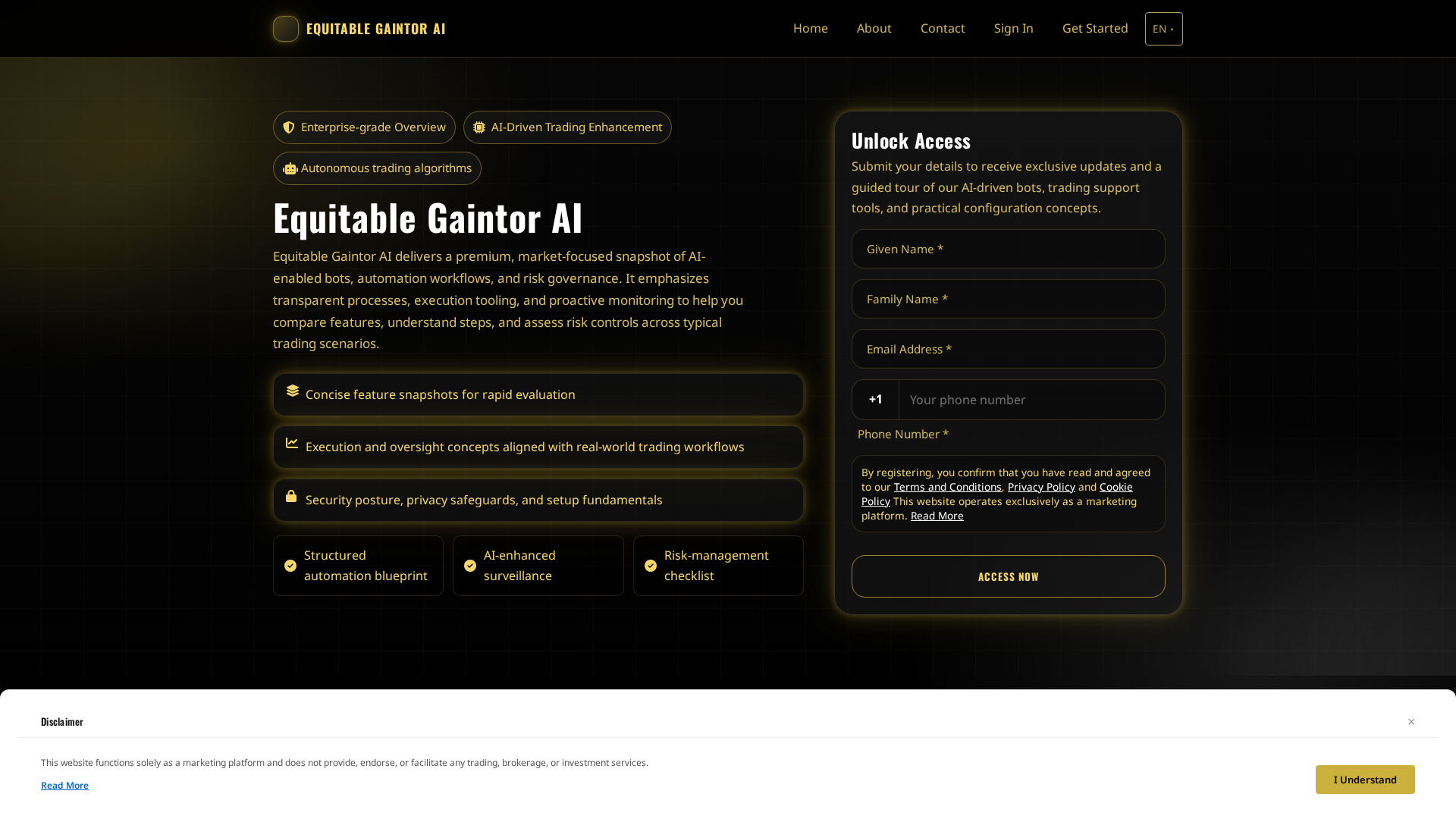Open the Privacy Policy link
1456x819 pixels.
pos(1040,486)
